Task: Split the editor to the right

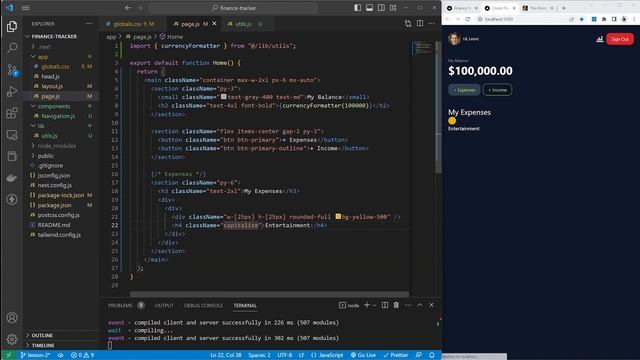Action: point(420,24)
